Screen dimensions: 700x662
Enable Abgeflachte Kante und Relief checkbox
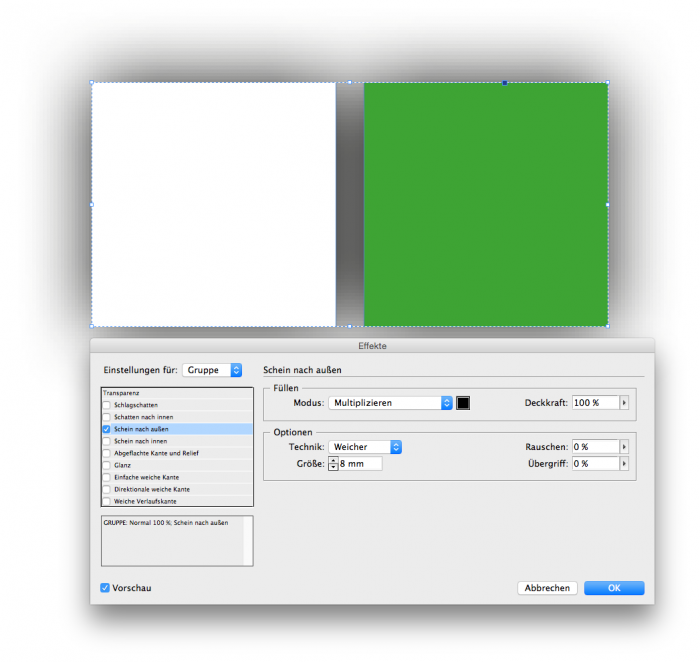pos(106,453)
